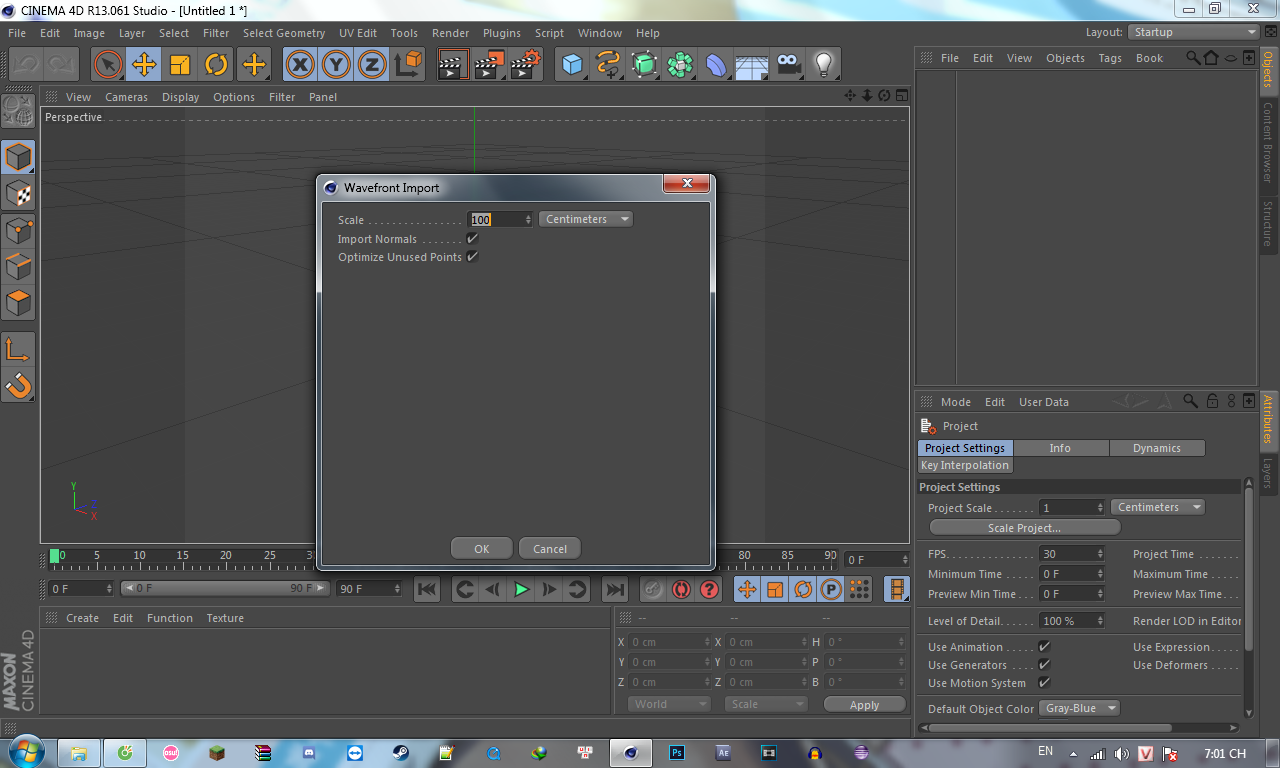Add a Camera object from toolbar
Image resolution: width=1280 pixels, height=768 pixels.
tap(788, 65)
